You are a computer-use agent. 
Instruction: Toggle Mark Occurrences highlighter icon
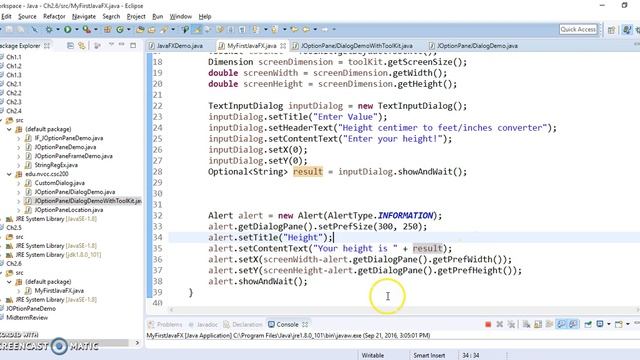[x=198, y=29]
